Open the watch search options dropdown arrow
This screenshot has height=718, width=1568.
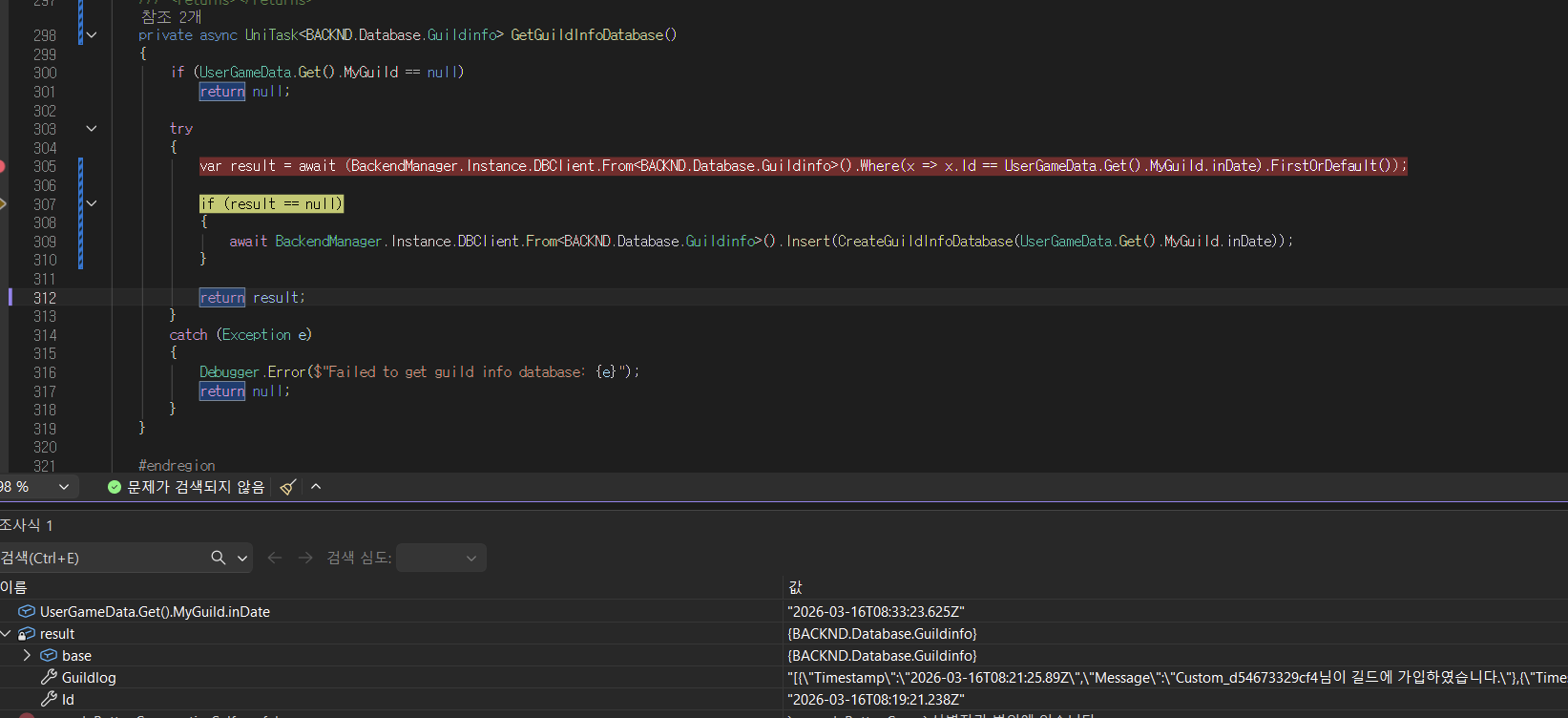[242, 558]
